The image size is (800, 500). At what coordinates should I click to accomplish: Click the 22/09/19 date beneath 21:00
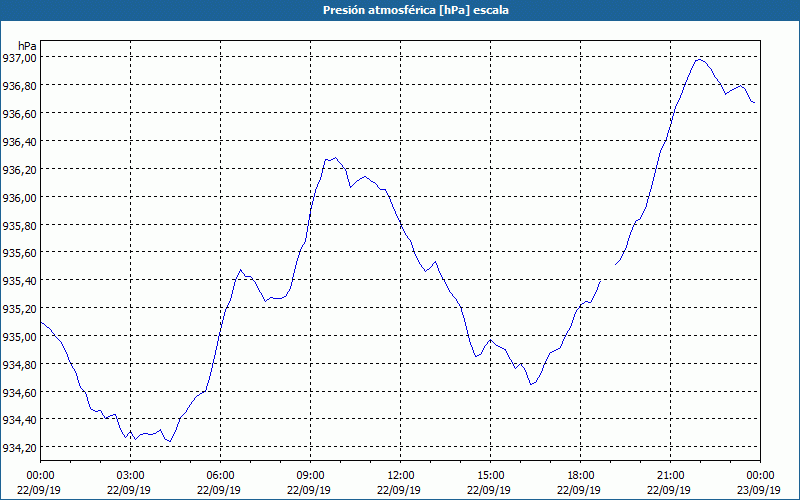point(669,490)
